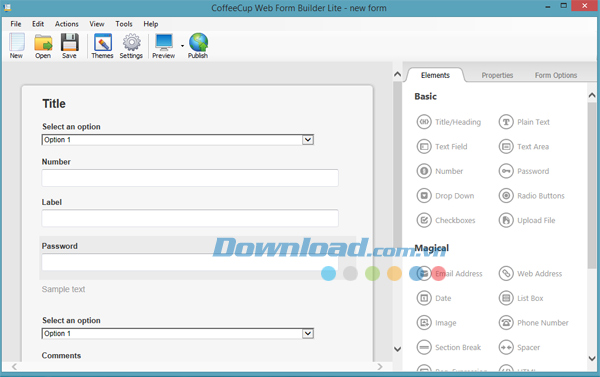Add a Text Field element
The width and height of the screenshot is (600, 377).
[x=442, y=147]
